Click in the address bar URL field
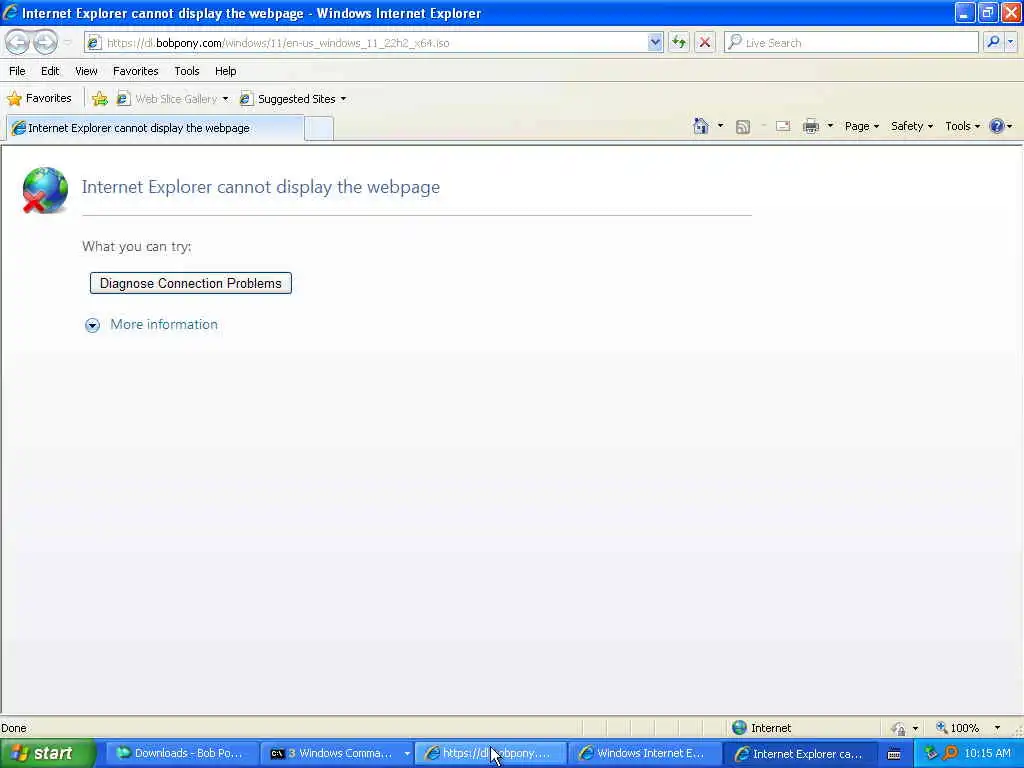The image size is (1024, 768). pyautogui.click(x=375, y=43)
